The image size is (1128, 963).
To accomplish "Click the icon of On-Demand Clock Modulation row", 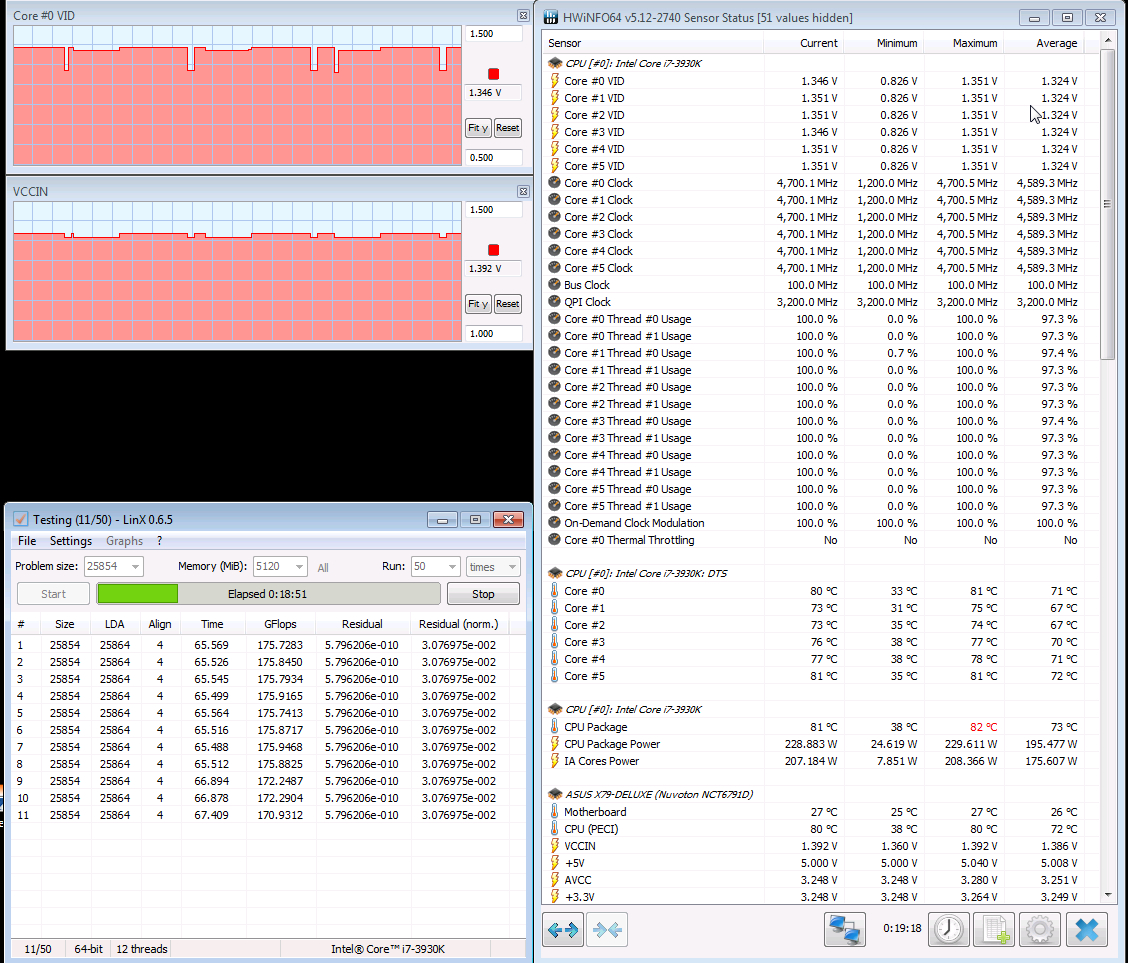I will pos(555,523).
